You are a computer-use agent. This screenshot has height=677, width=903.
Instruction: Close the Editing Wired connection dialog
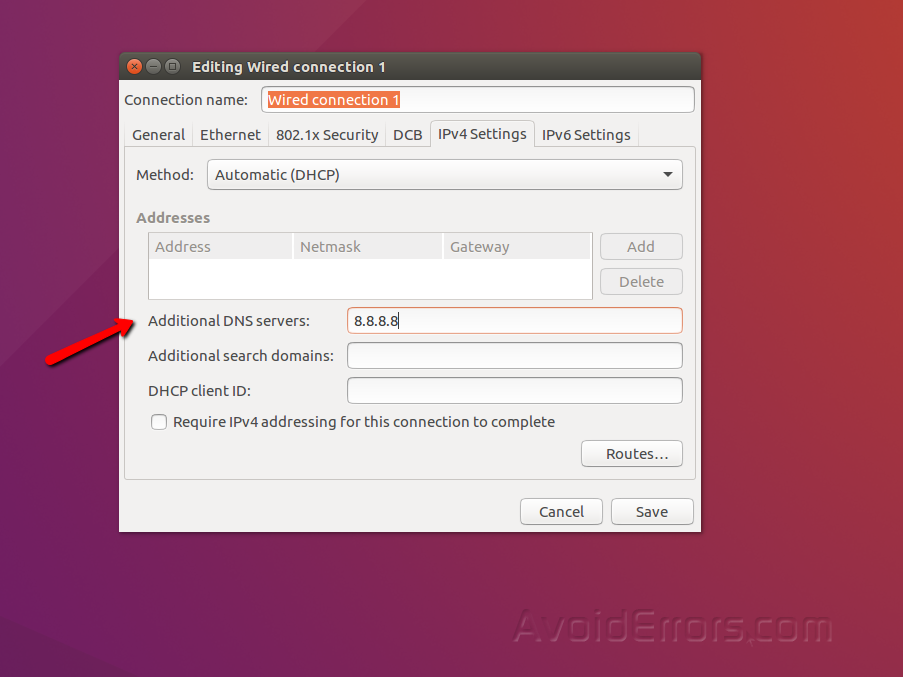(x=134, y=67)
